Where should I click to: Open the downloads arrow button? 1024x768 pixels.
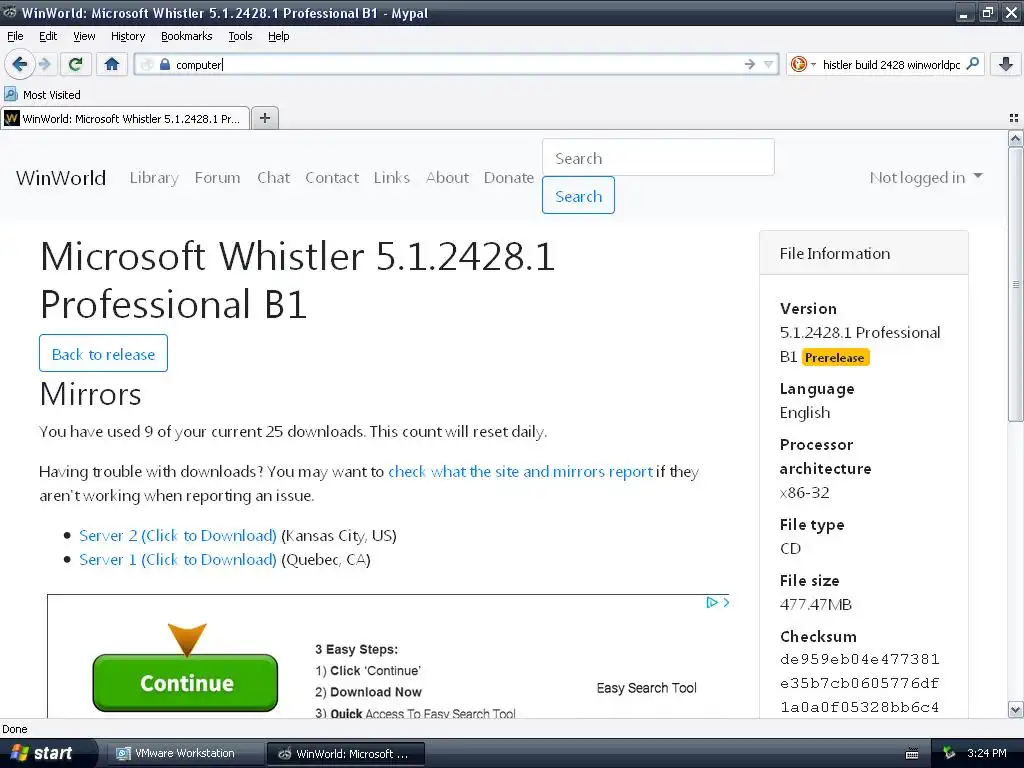tap(1006, 64)
